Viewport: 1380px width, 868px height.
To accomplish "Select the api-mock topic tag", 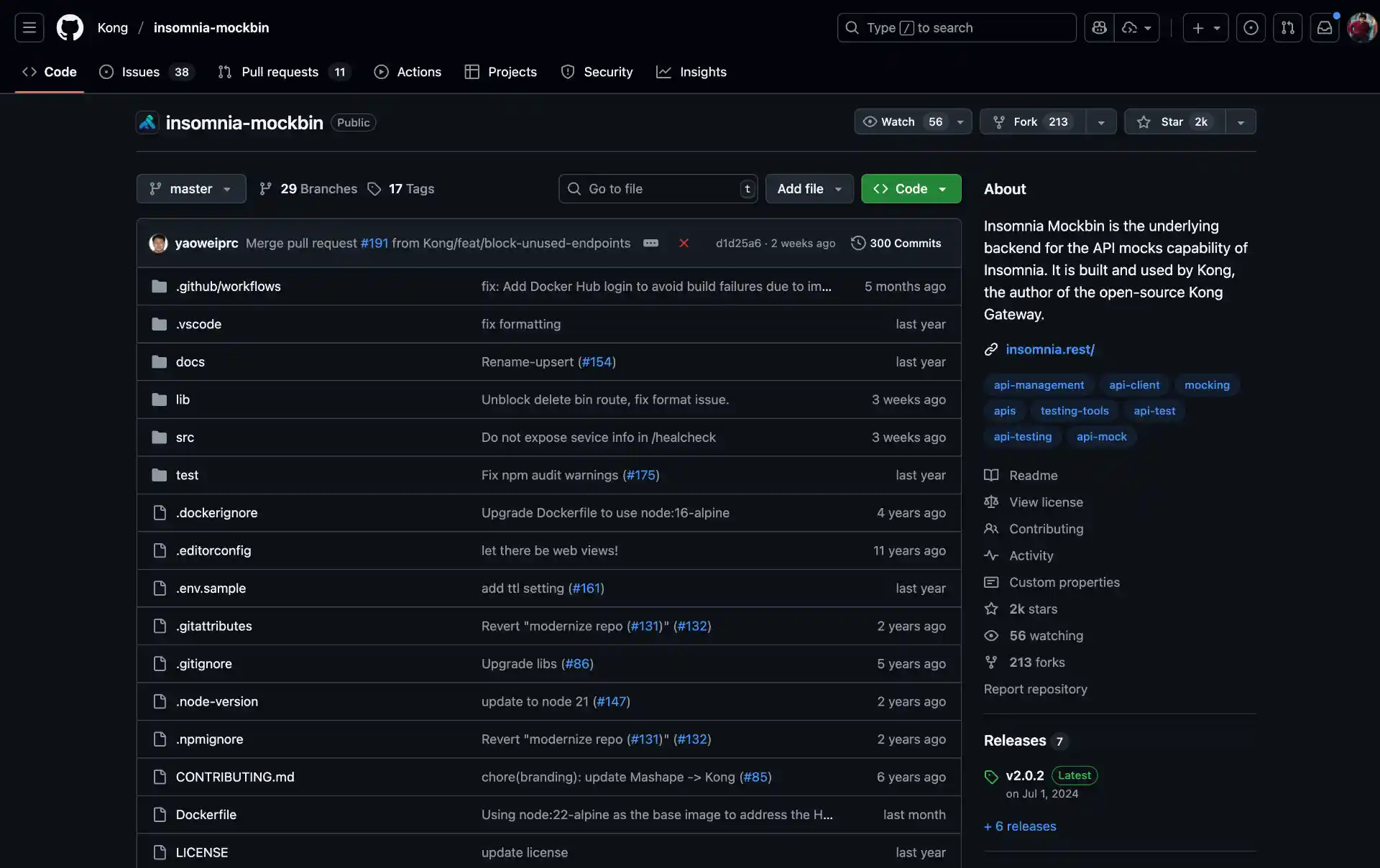I will pyautogui.click(x=1101, y=436).
